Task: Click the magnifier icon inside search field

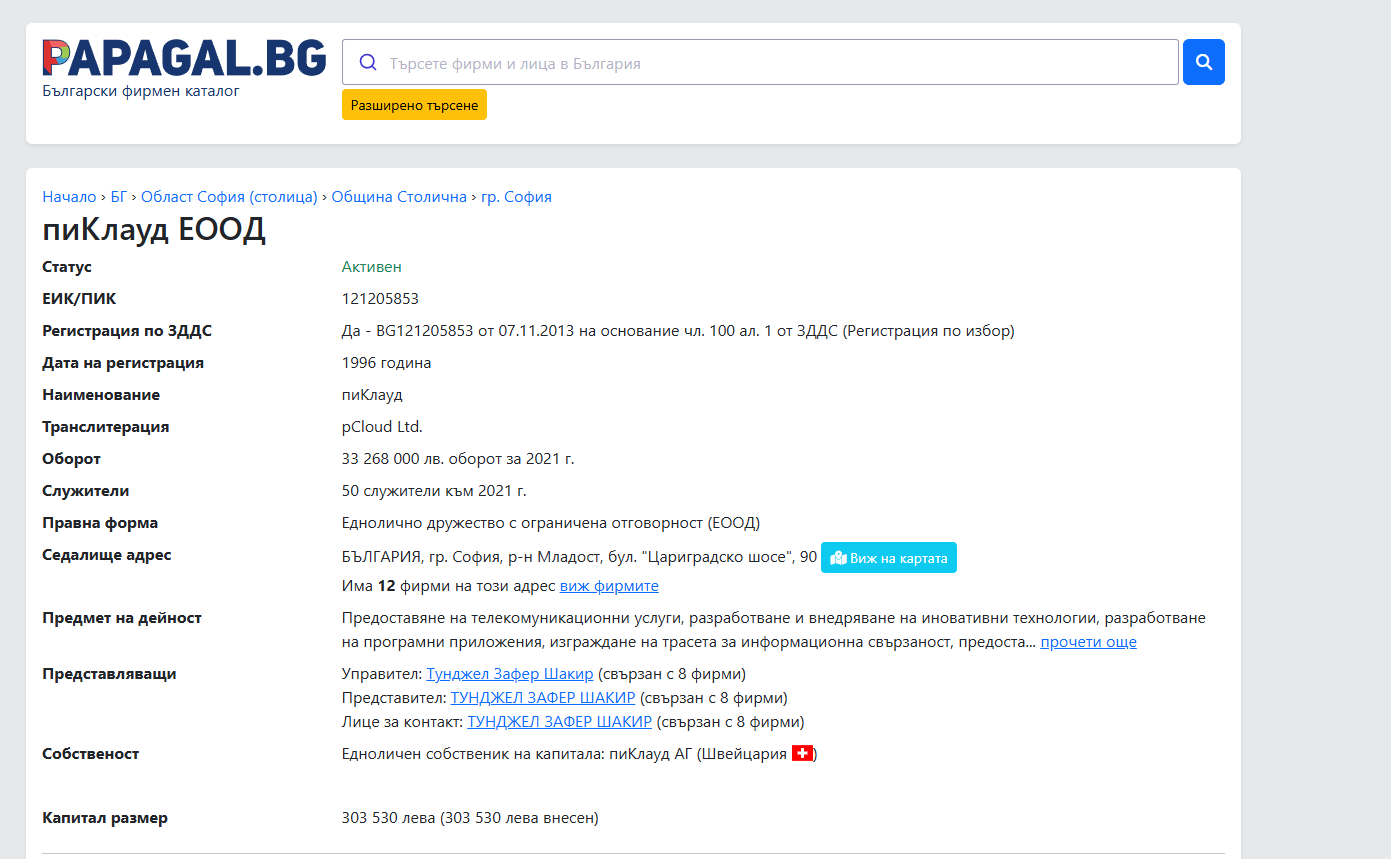Action: (367, 63)
